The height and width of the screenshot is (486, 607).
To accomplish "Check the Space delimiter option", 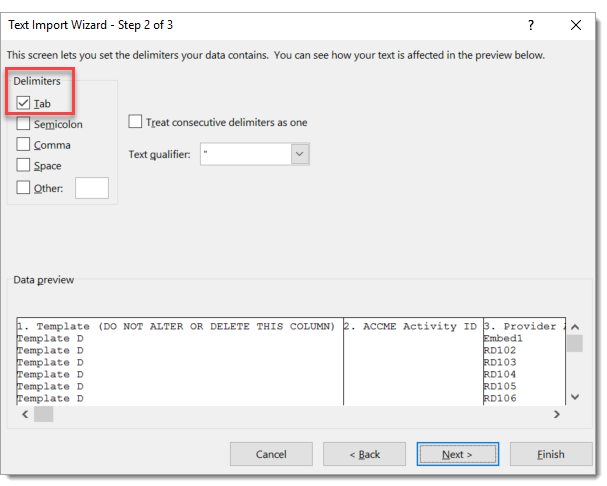I will [x=24, y=166].
